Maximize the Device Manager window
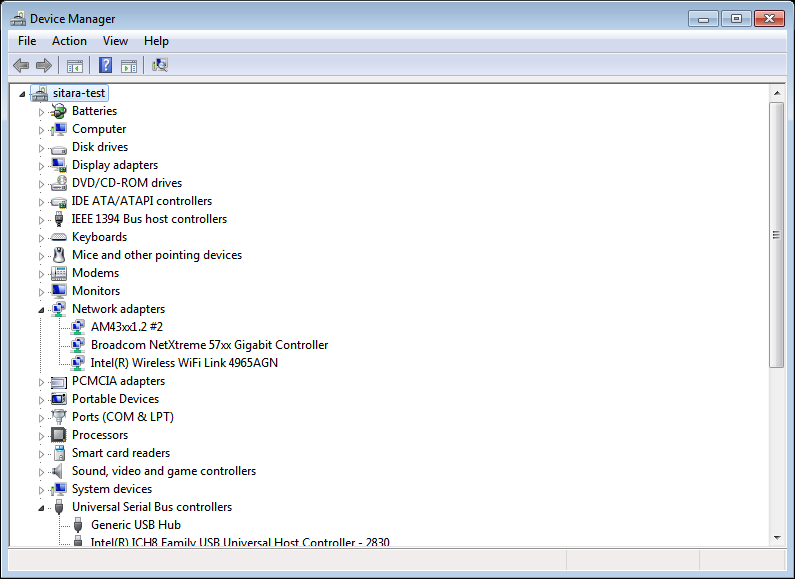Viewport: 795px width, 579px height. pos(736,19)
